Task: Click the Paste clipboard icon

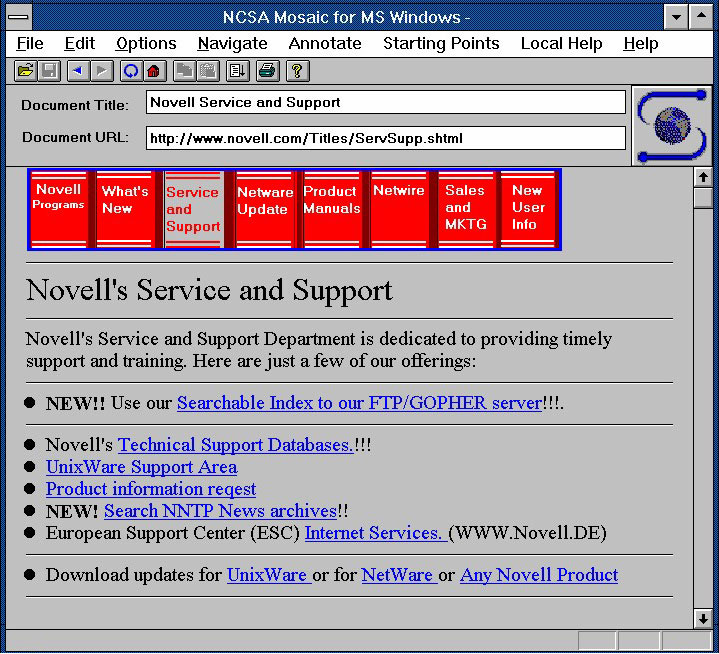Action: point(208,71)
